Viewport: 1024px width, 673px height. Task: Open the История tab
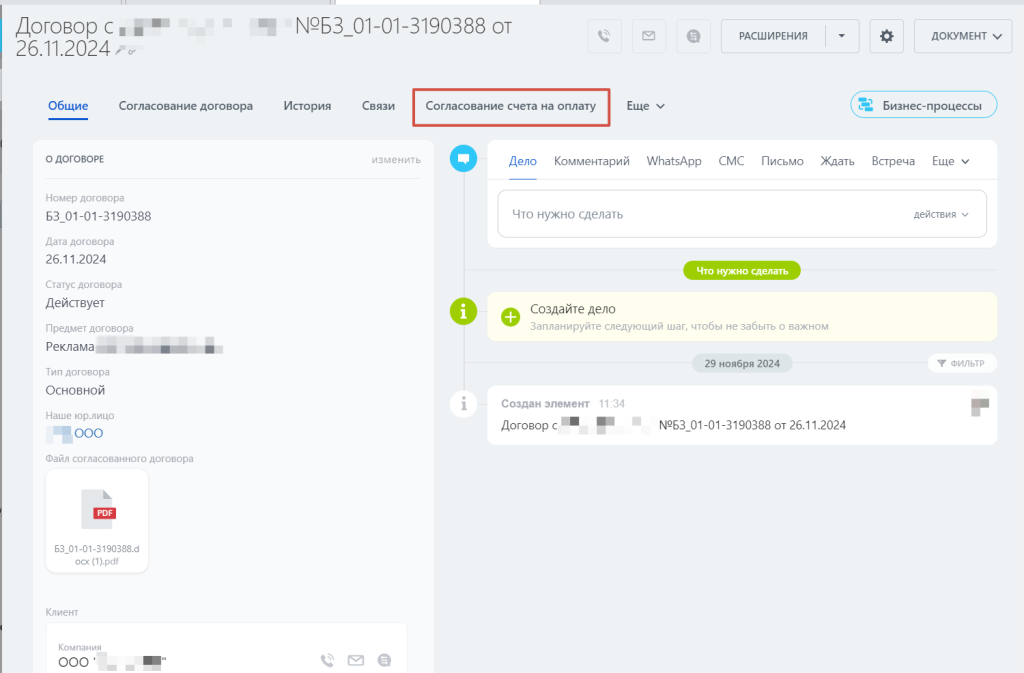(x=307, y=105)
